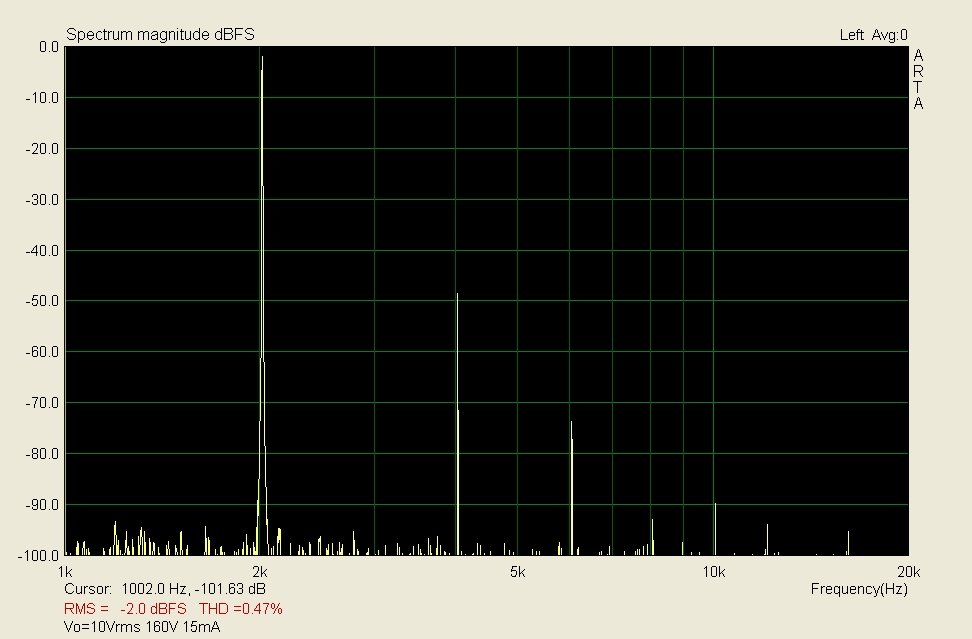Click the 'Vo=10Vrms 160V 15mA' note
Image resolution: width=972 pixels, height=639 pixels.
(x=142, y=627)
